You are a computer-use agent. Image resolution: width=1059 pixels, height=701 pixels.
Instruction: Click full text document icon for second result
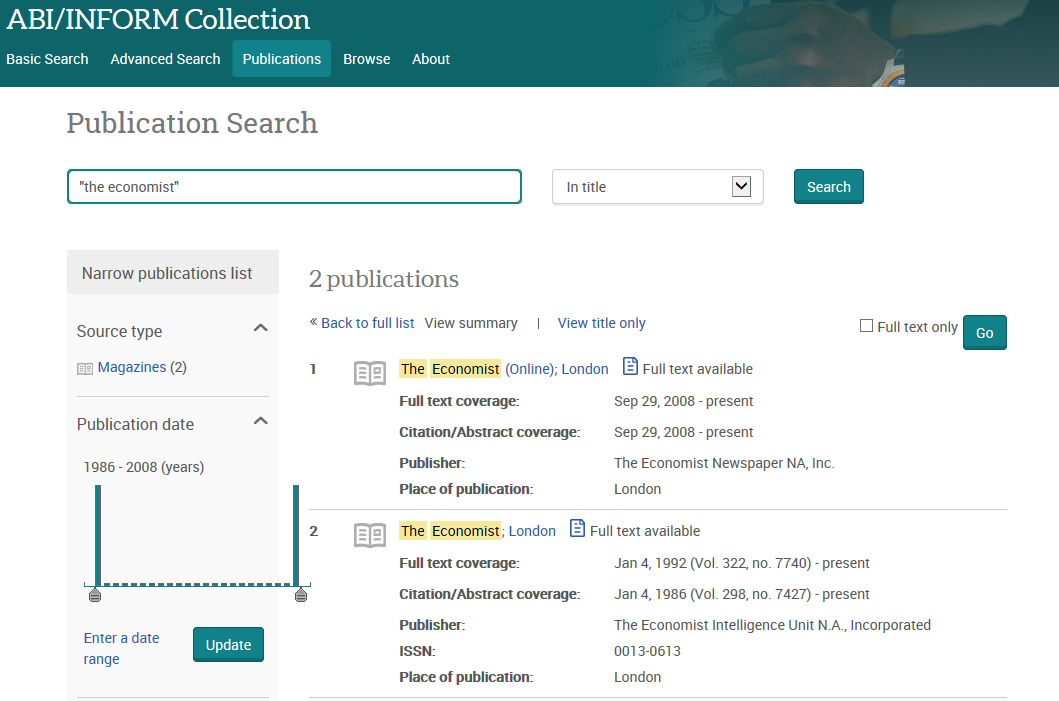tap(577, 529)
